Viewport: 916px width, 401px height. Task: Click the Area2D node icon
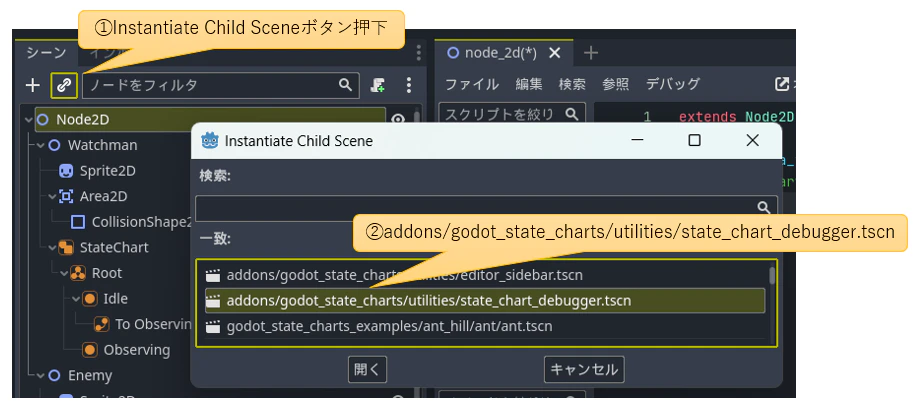pos(67,196)
